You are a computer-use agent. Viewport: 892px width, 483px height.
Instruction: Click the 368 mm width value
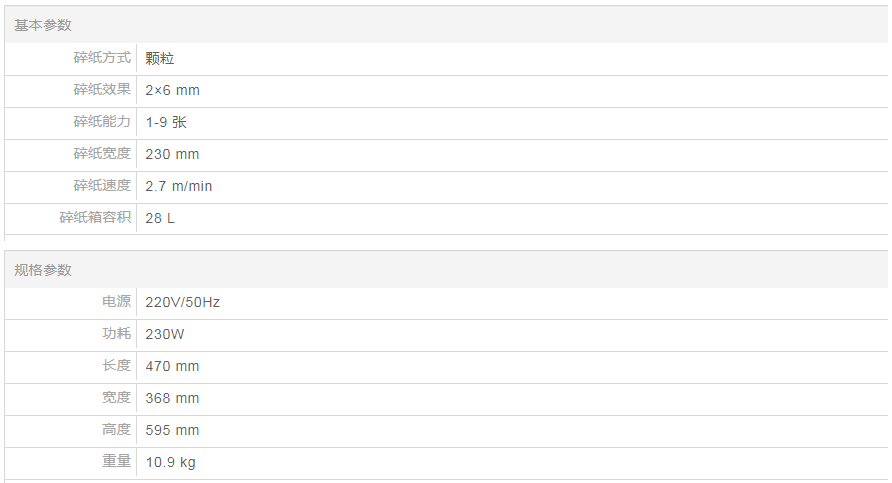point(172,398)
